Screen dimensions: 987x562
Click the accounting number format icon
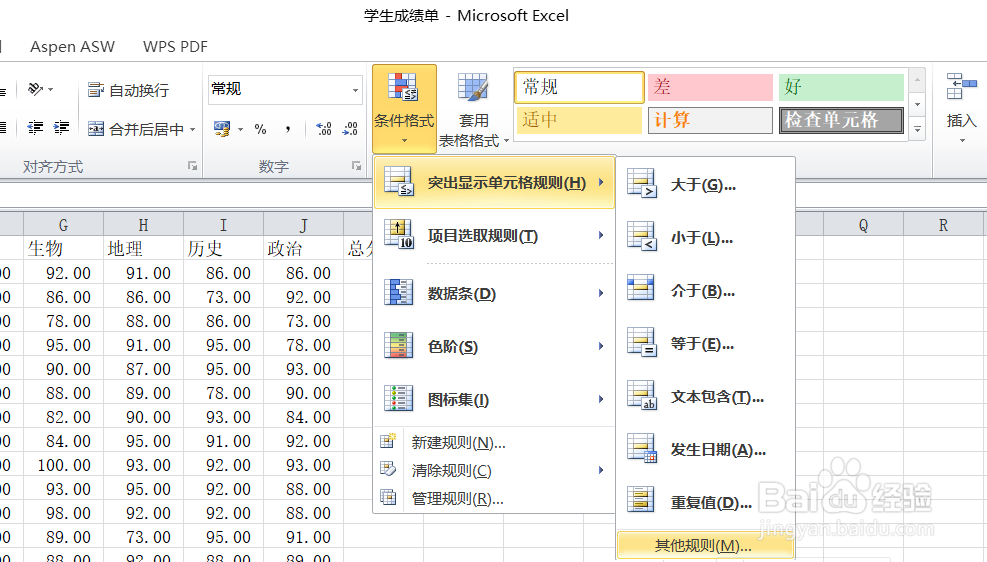222,129
